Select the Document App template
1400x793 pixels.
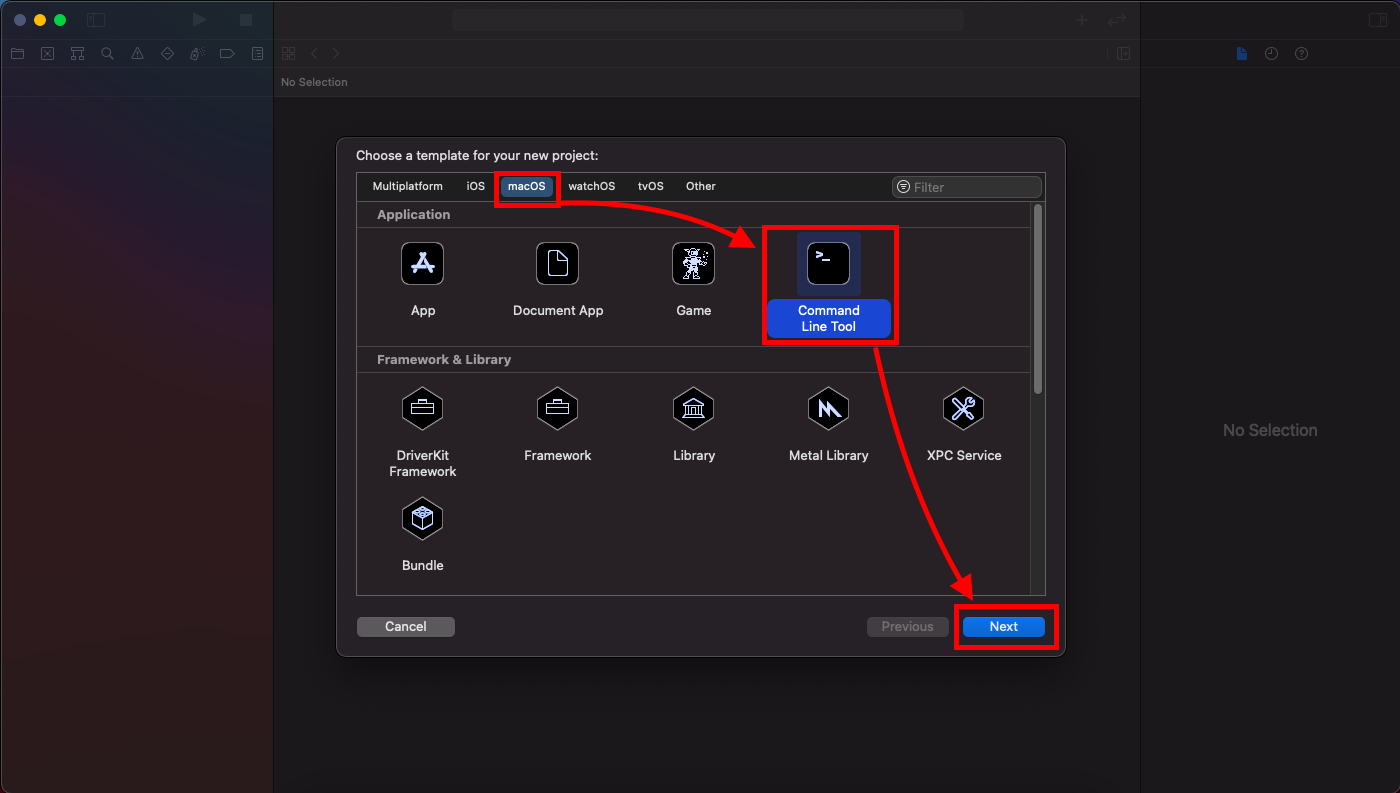pos(558,280)
